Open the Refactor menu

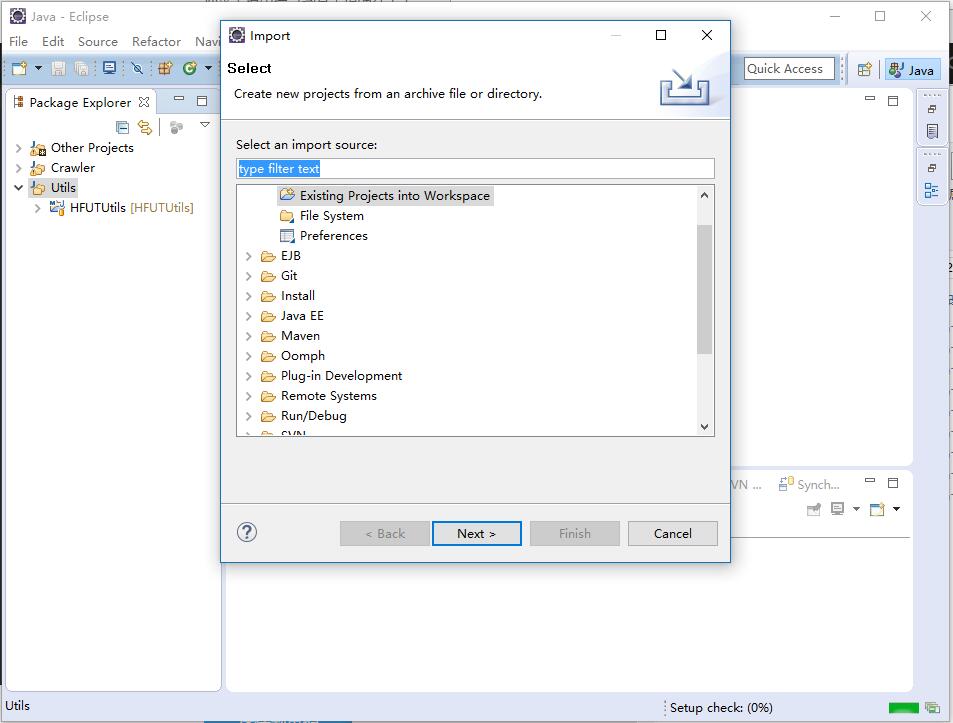click(156, 41)
